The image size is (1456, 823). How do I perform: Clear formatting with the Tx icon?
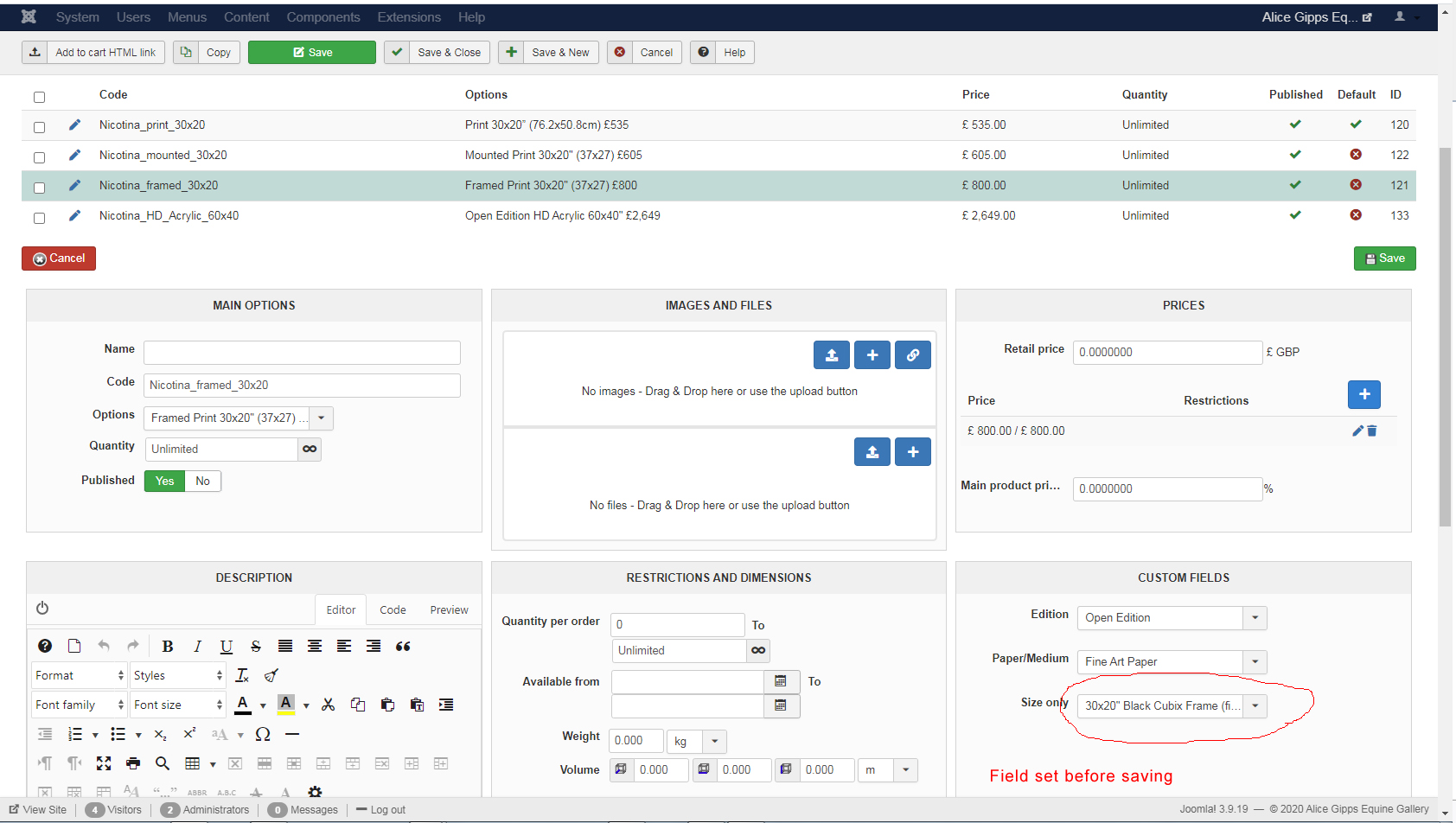pos(242,675)
